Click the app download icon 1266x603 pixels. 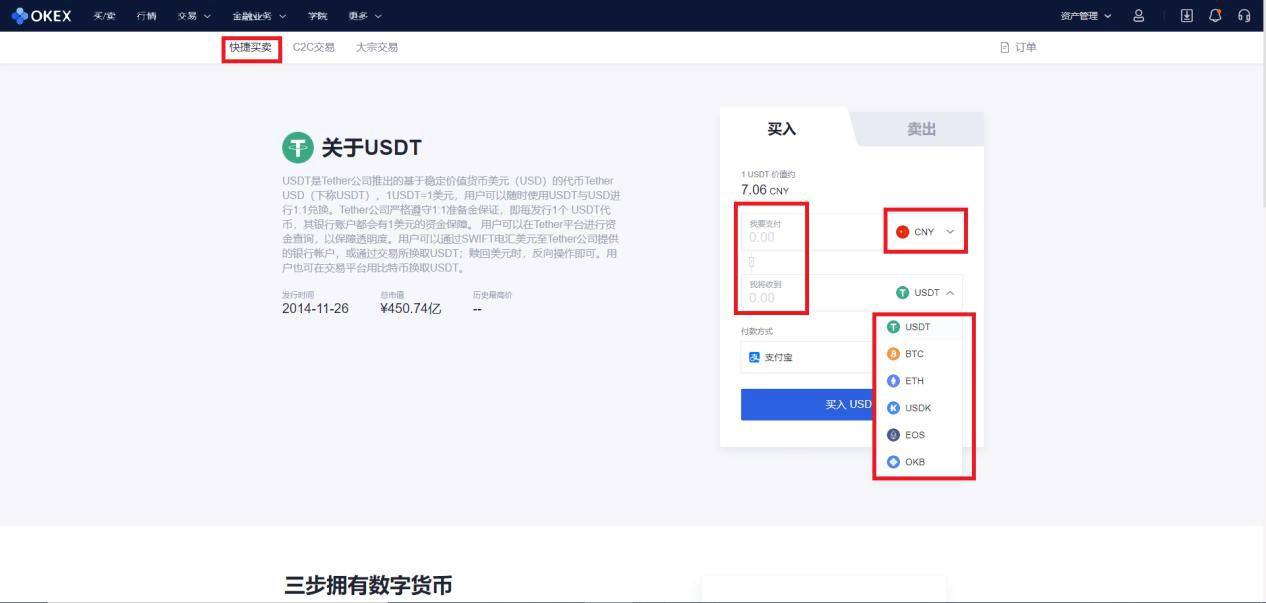tap(1186, 15)
